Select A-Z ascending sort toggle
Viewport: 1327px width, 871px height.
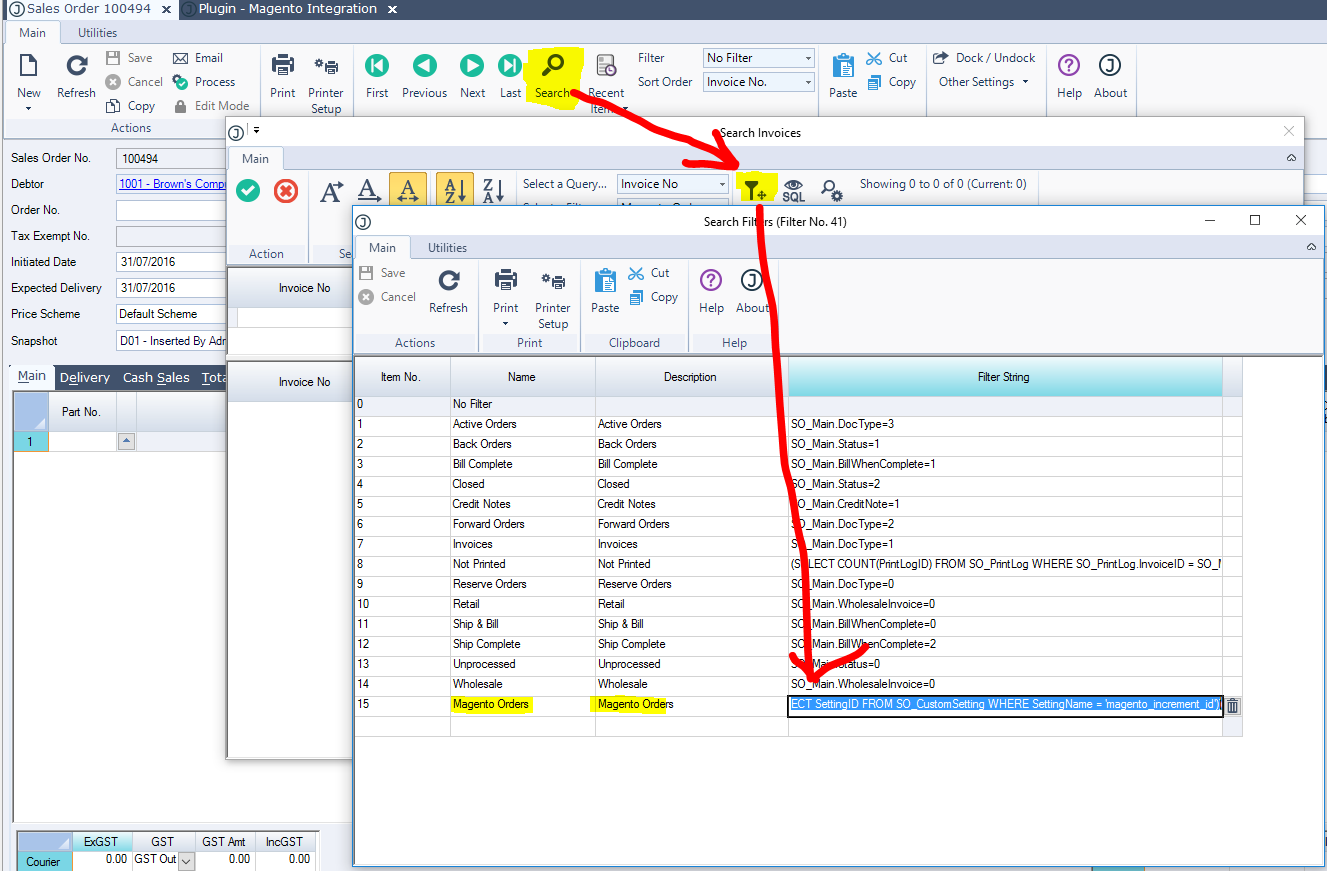[455, 190]
